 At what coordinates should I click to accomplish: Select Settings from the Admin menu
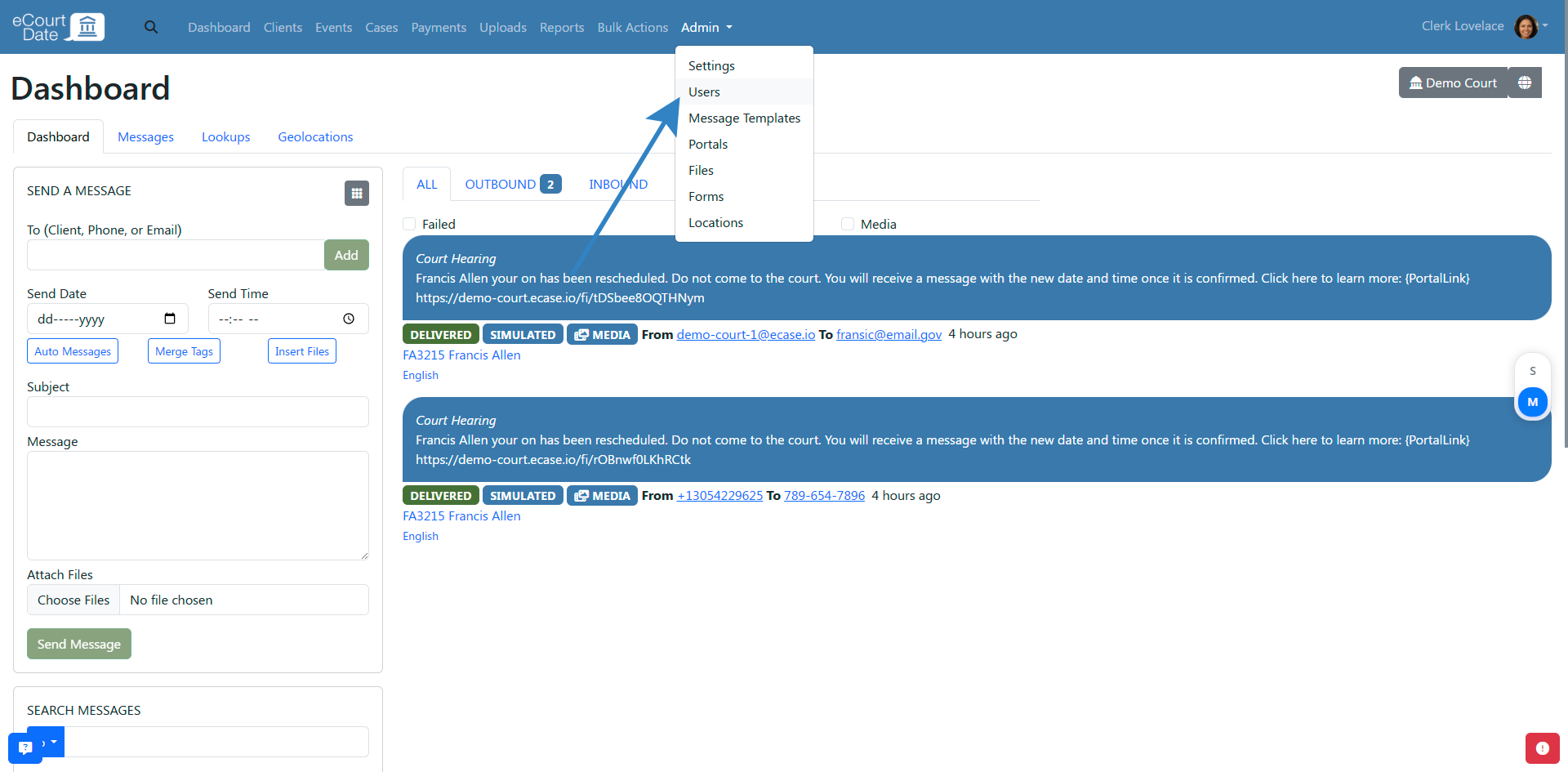(744, 65)
